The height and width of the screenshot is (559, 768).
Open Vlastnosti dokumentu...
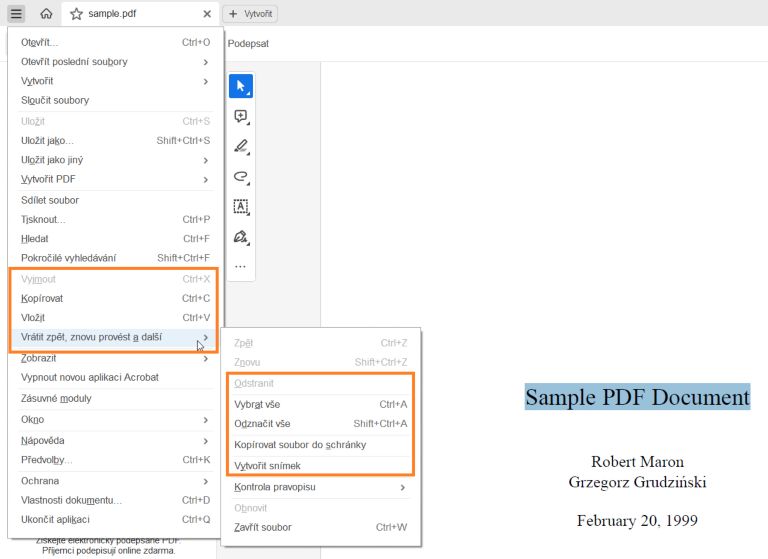pyautogui.click(x=116, y=500)
